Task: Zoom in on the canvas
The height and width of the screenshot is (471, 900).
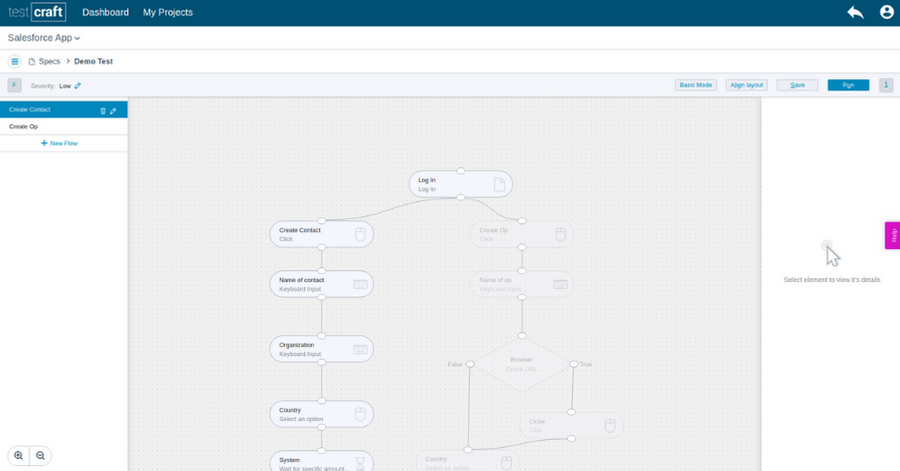Action: [19, 456]
